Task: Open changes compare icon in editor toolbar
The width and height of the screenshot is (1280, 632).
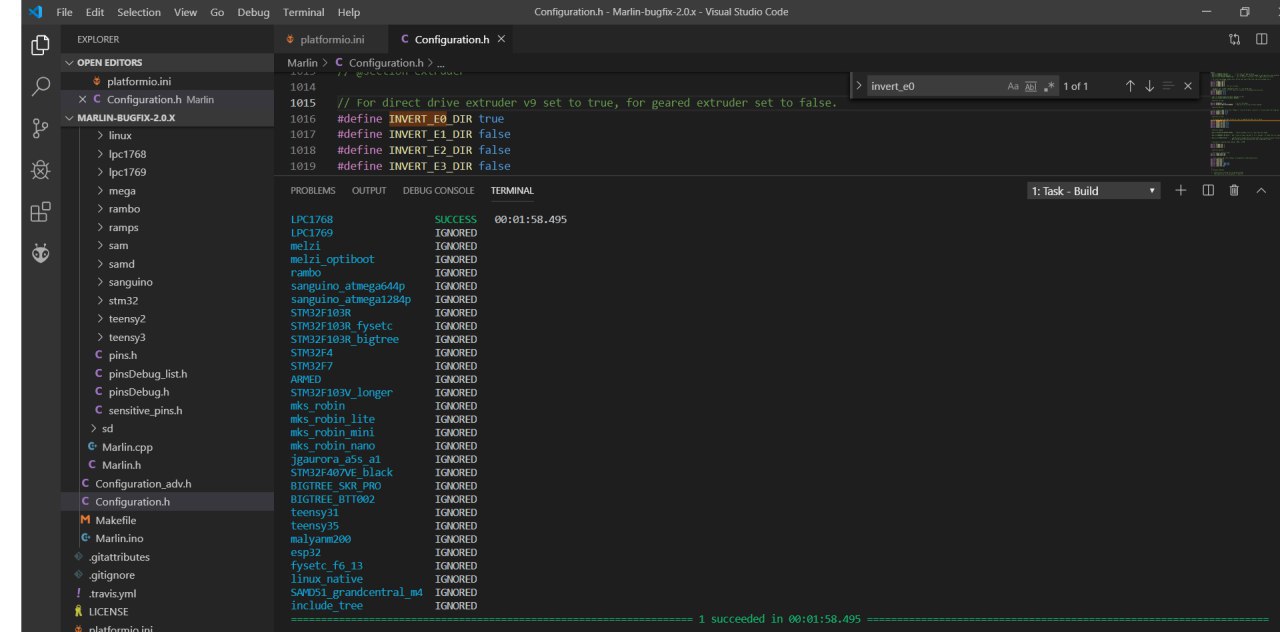Action: pos(1234,39)
